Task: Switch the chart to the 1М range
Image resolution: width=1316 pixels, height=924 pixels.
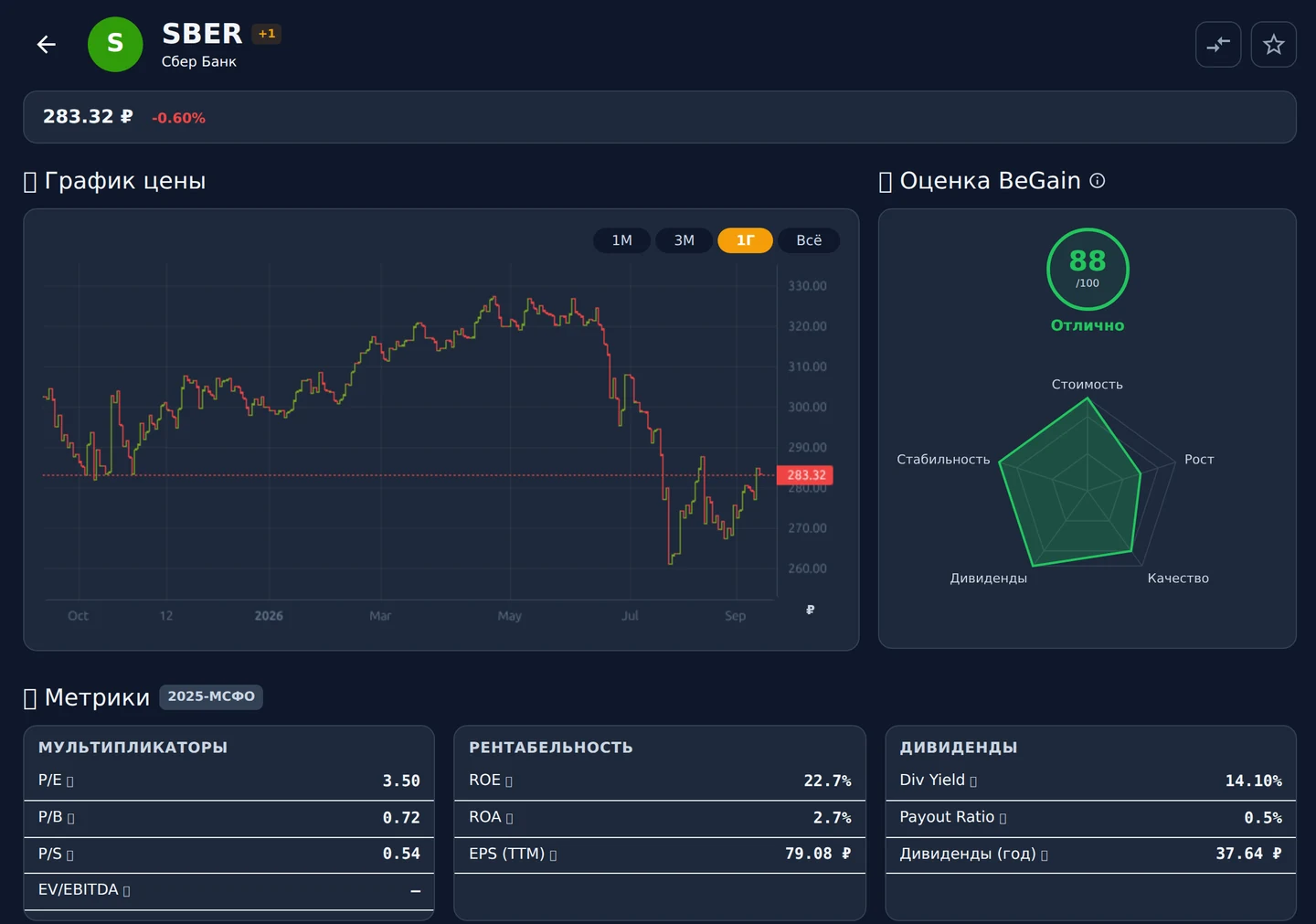Action: (x=621, y=240)
